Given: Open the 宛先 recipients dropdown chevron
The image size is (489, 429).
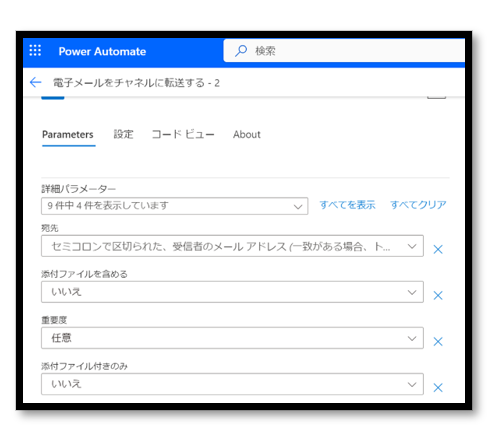Looking at the screenshot, I should (412, 246).
